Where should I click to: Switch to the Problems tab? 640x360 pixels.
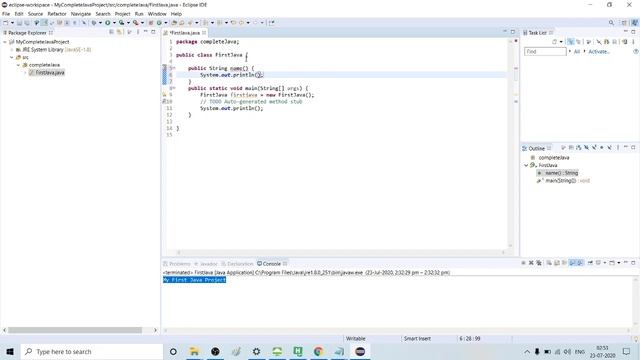(x=177, y=264)
